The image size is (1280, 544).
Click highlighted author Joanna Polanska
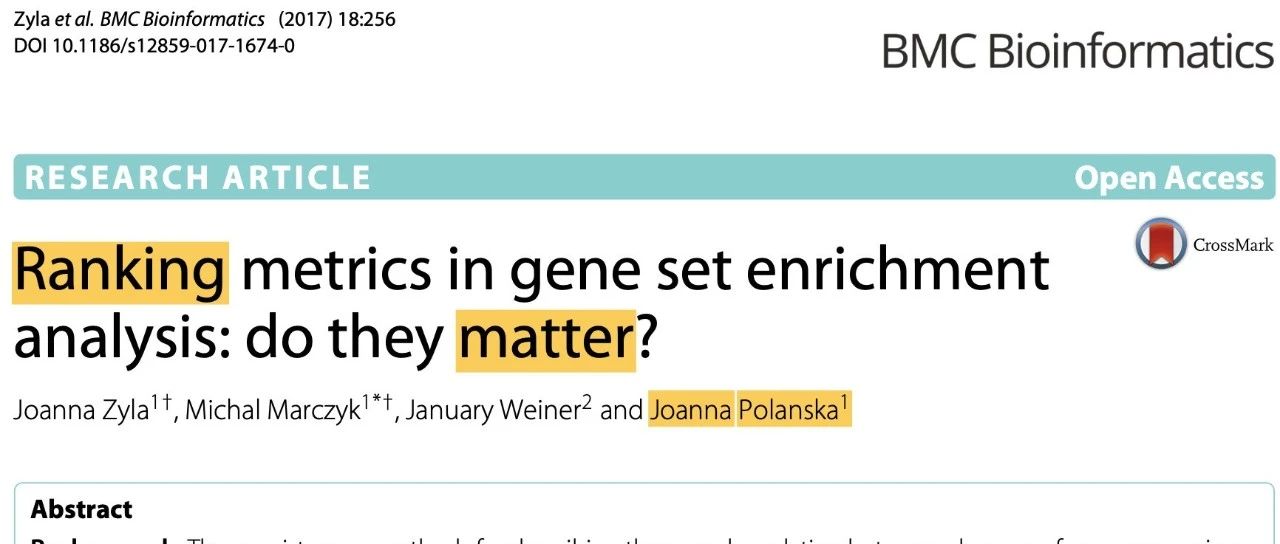pyautogui.click(x=744, y=410)
